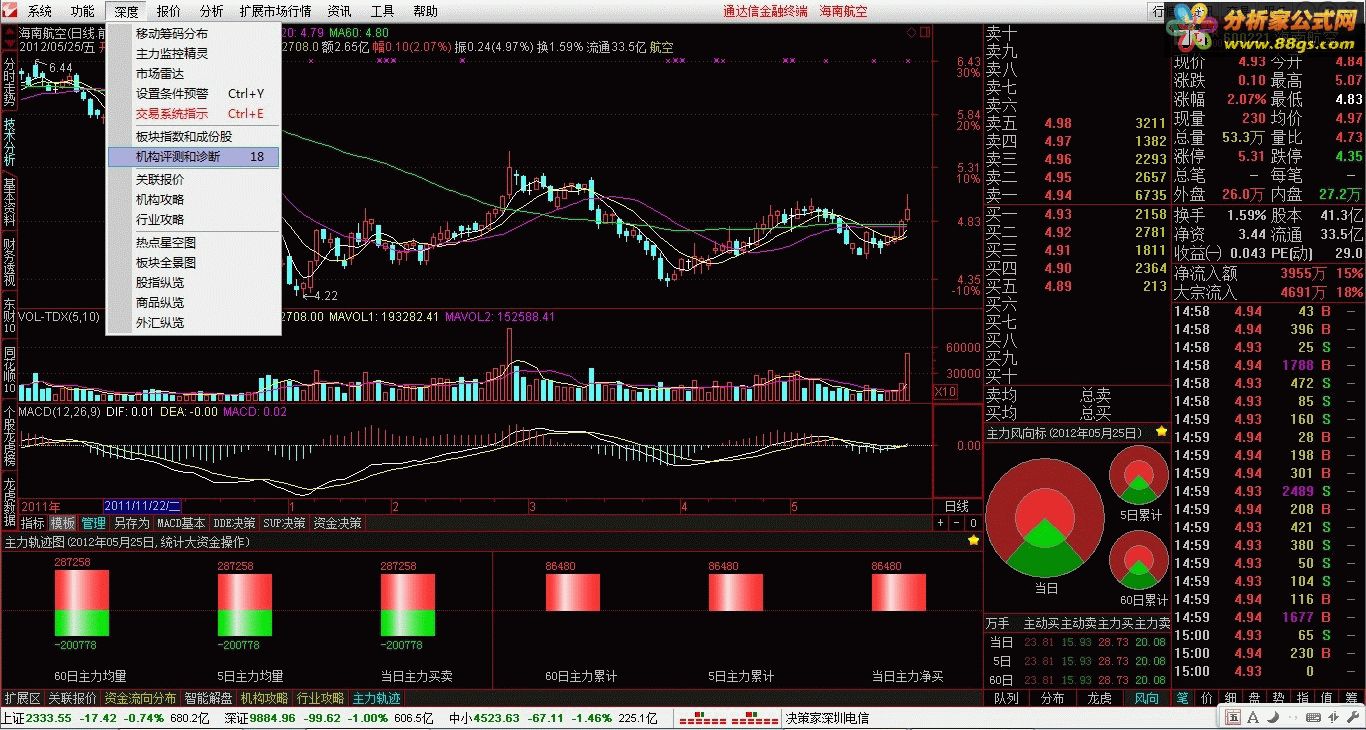This screenshot has height=730, width=1366.
Task: Click 决策家深圳电信 server label in status bar
Action: click(827, 718)
